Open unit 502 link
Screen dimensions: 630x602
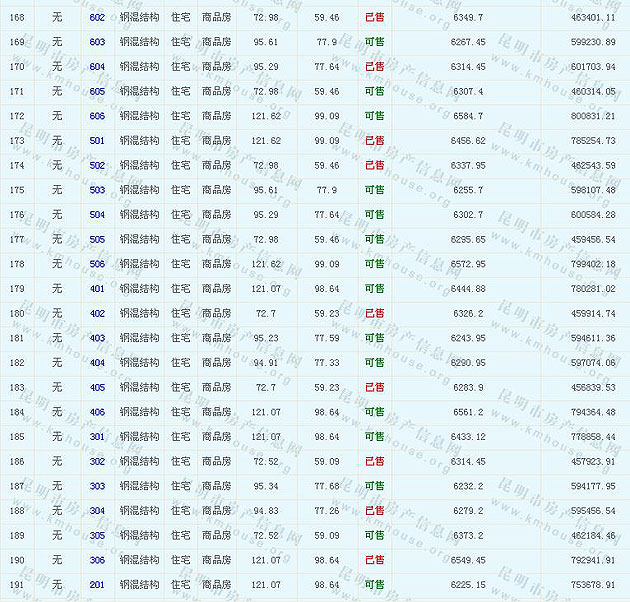(97, 165)
